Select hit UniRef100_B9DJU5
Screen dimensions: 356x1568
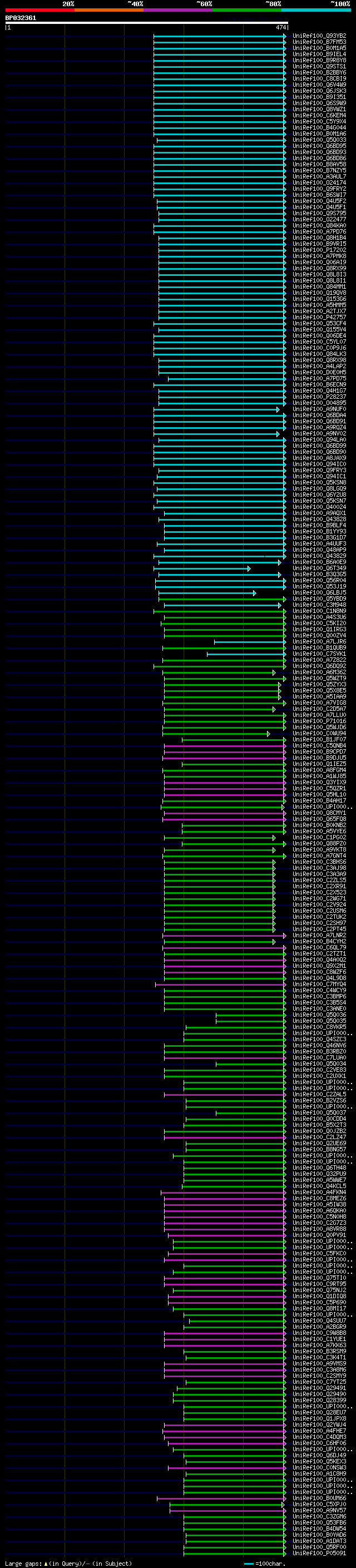point(319,758)
